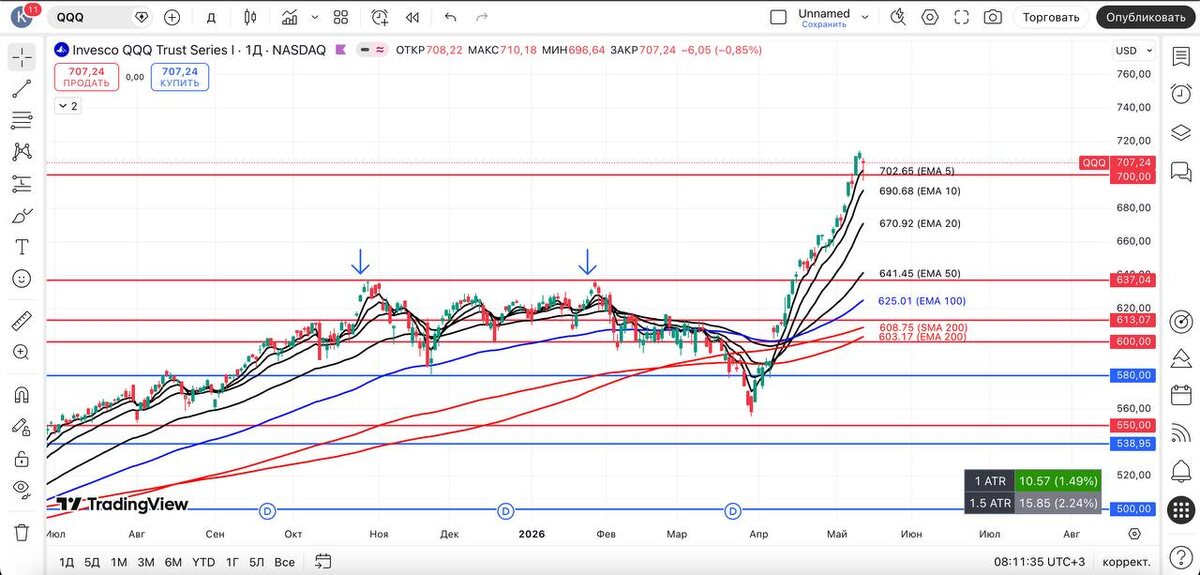
Task: Open the candlestick chart style menu
Action: (249, 17)
